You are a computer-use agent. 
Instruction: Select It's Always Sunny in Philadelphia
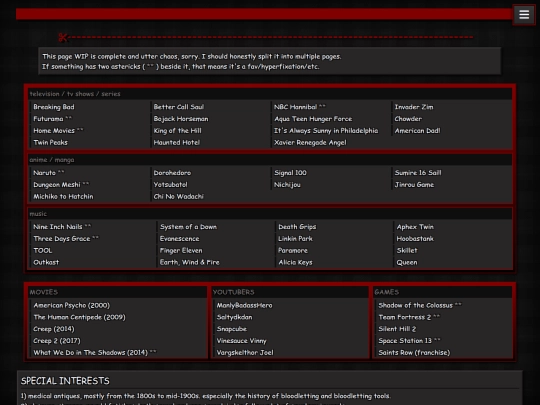326,131
